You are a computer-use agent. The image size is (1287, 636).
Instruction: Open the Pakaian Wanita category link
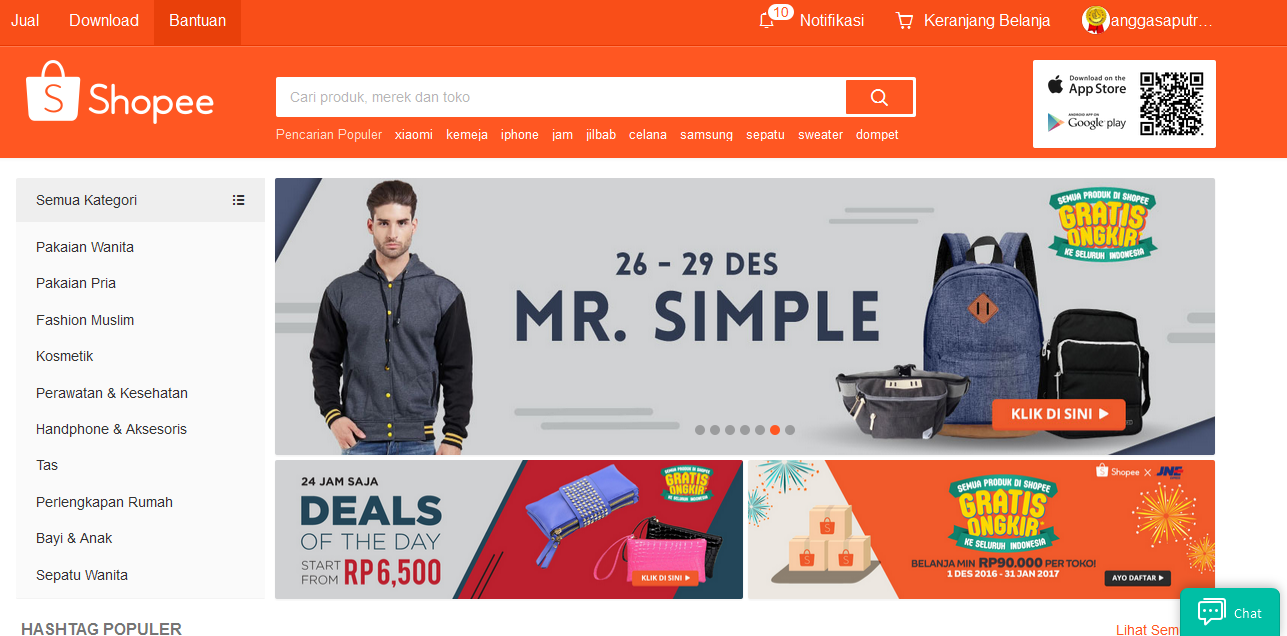tap(85, 247)
